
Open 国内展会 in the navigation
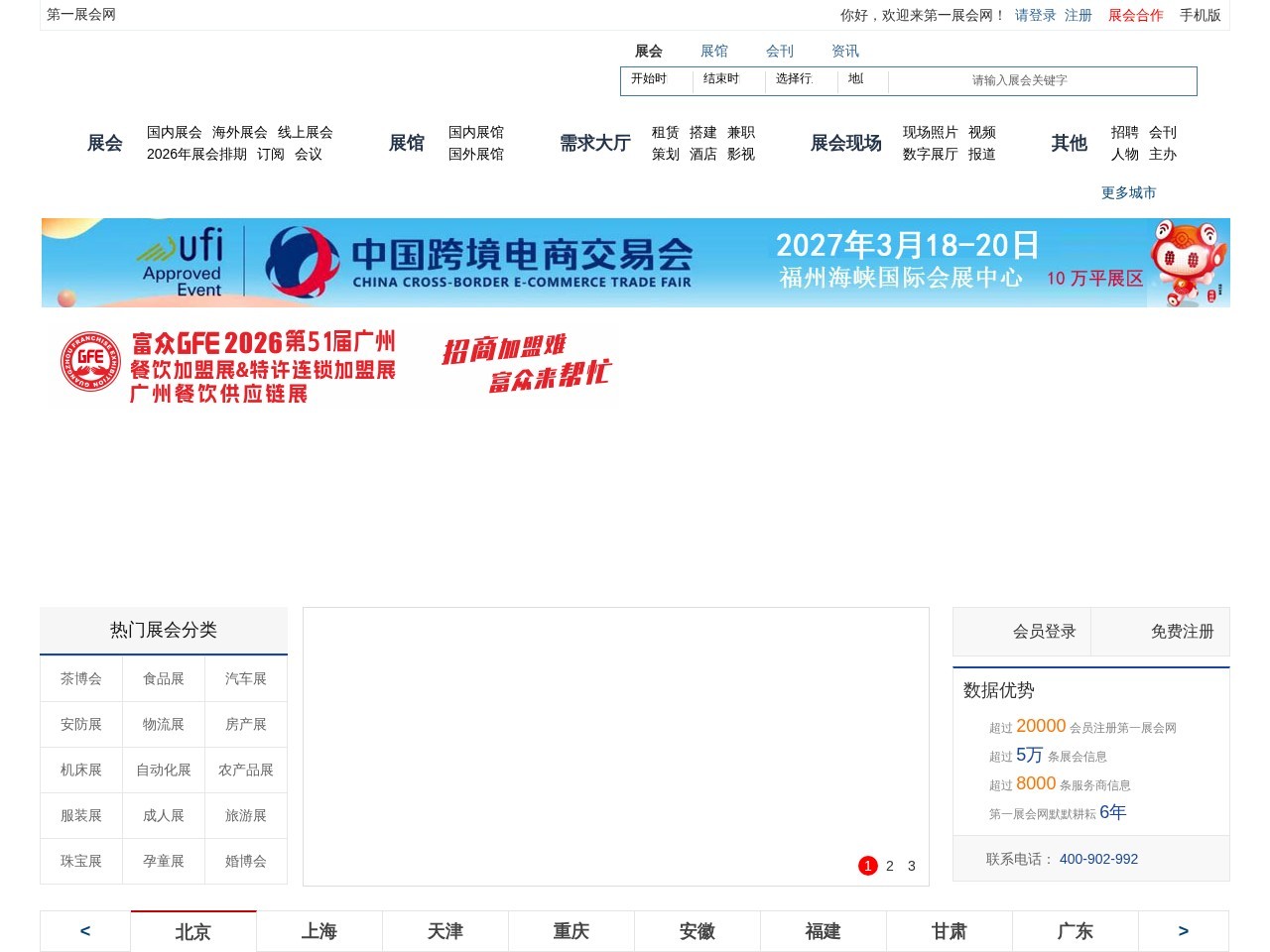pos(175,132)
